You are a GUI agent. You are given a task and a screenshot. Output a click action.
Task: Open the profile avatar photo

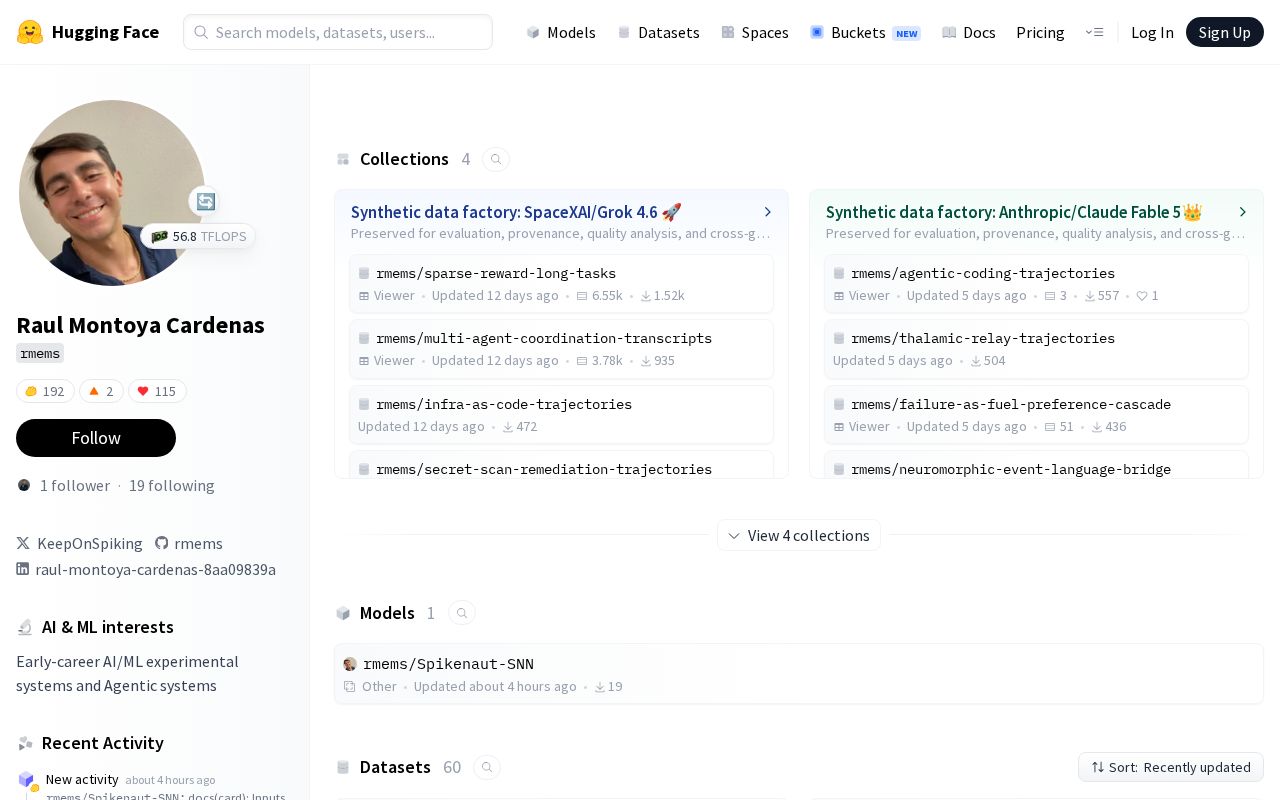112,193
